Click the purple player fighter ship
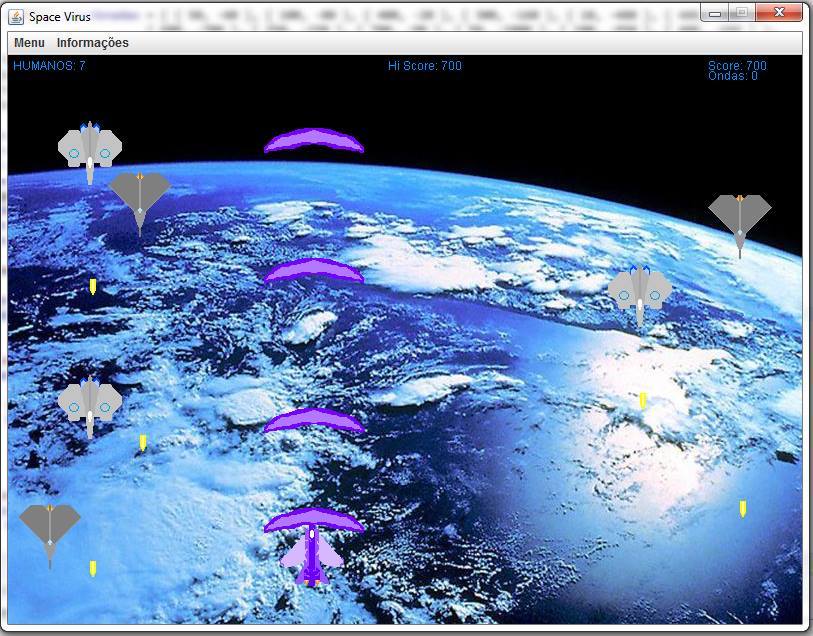 click(x=311, y=556)
